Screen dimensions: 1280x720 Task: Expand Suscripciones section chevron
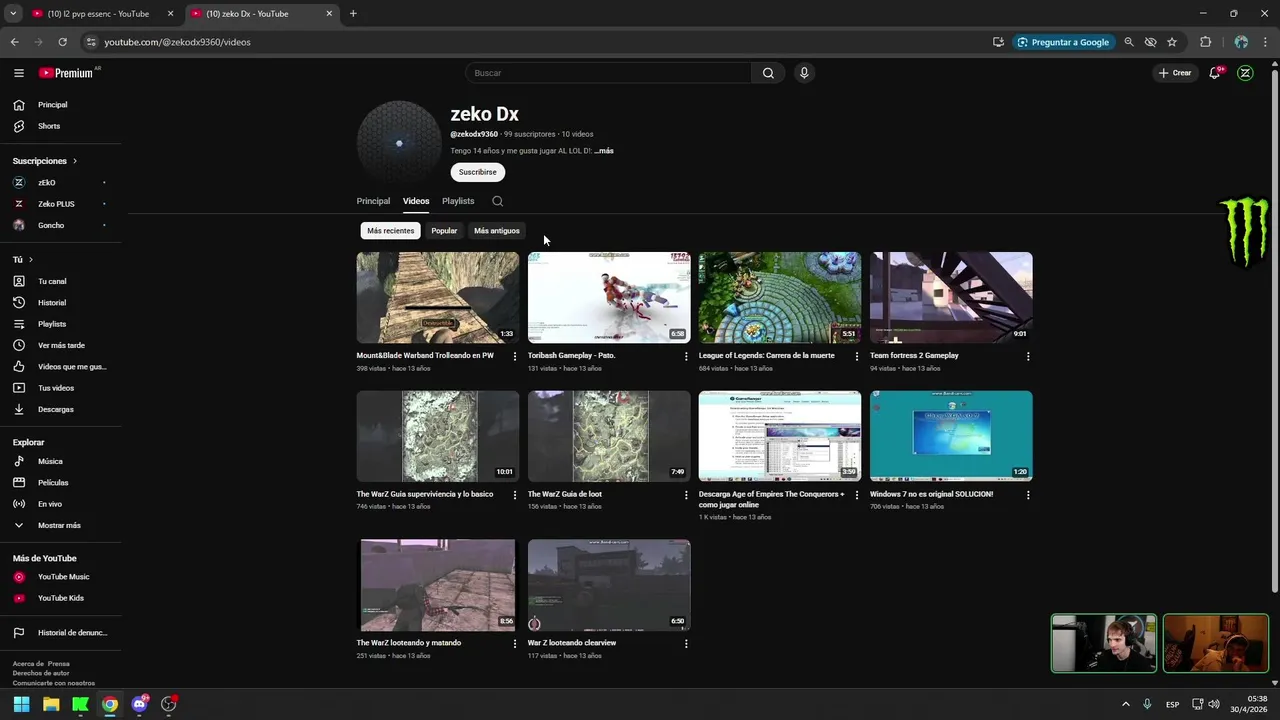pos(74,161)
